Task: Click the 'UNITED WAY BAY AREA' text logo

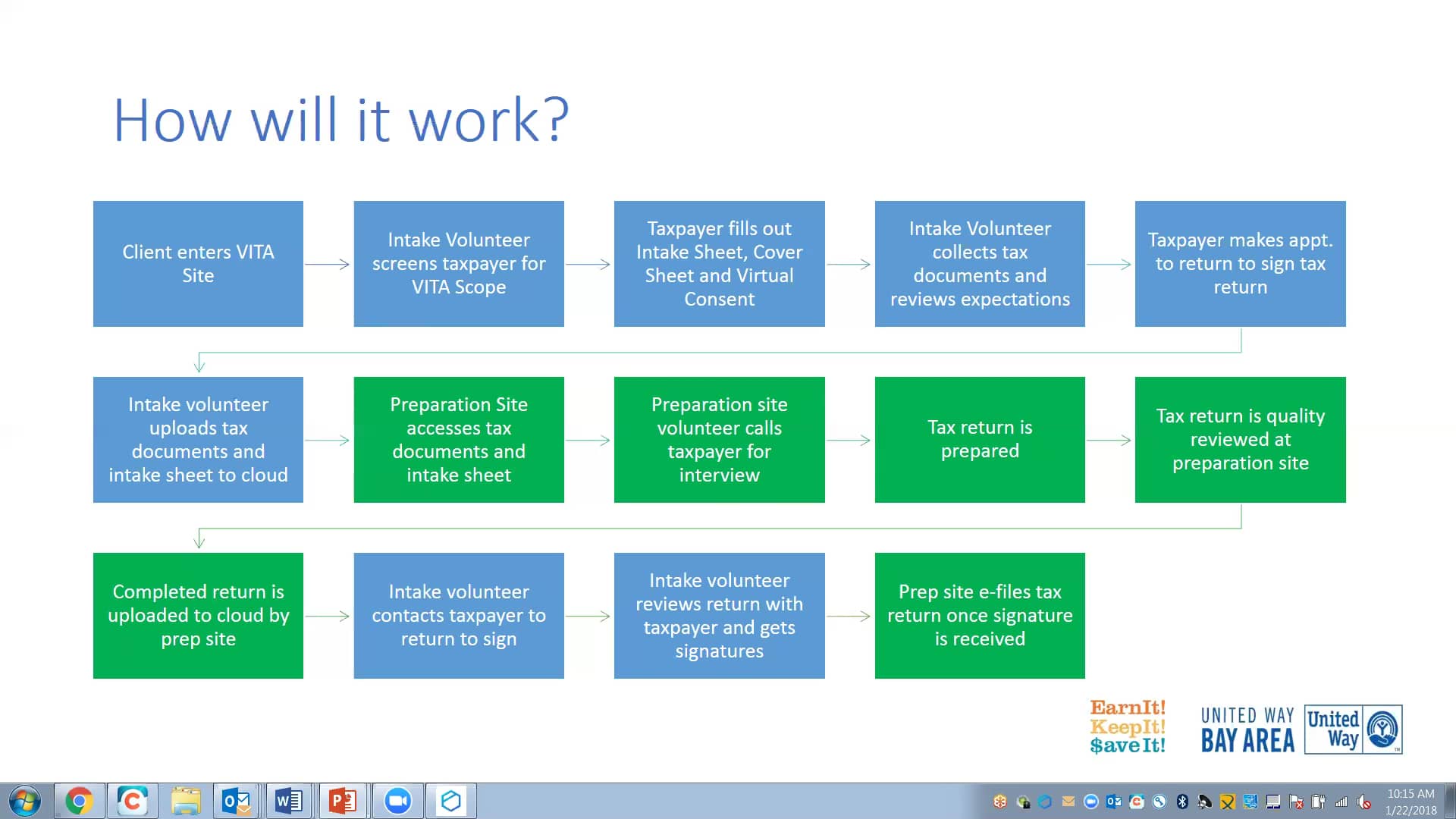Action: coord(1247,730)
